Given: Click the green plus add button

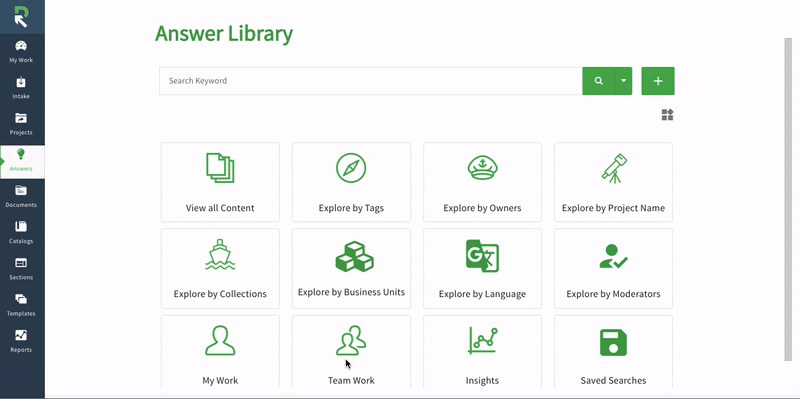Looking at the screenshot, I should [658, 81].
